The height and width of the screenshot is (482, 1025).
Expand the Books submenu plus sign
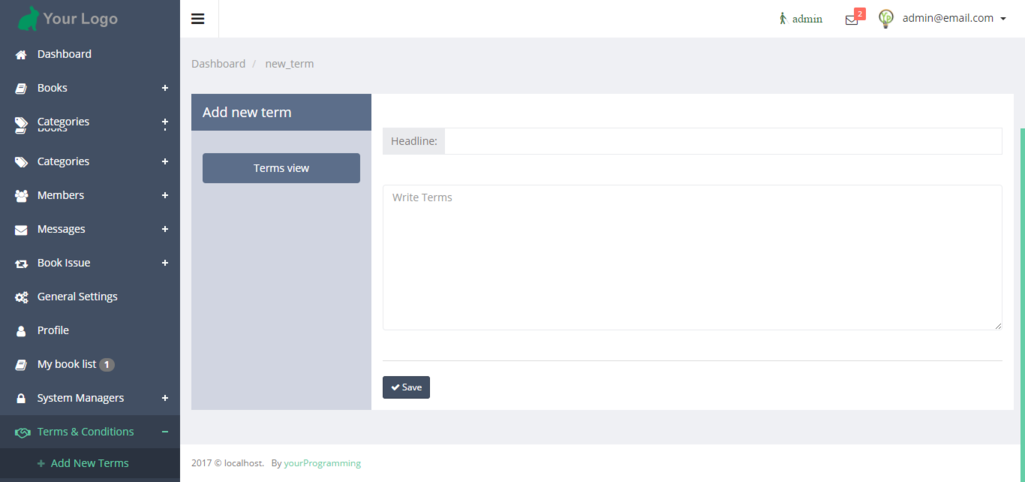(165, 88)
